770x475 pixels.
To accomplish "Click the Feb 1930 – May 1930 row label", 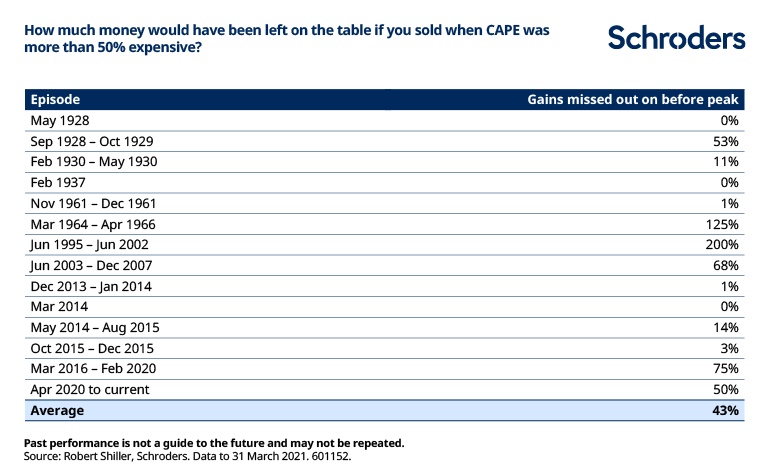I will pos(94,161).
